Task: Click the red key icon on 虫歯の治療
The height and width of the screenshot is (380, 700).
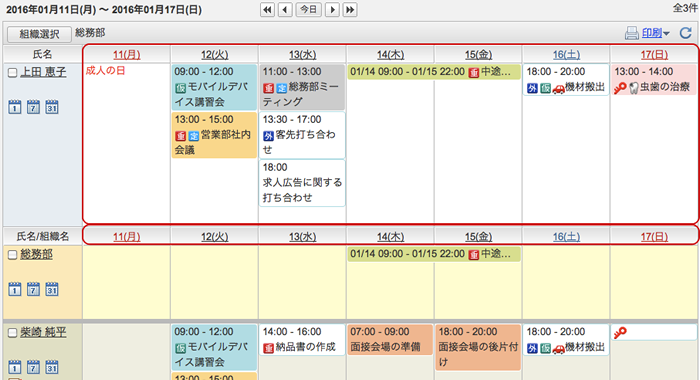Action: point(620,88)
